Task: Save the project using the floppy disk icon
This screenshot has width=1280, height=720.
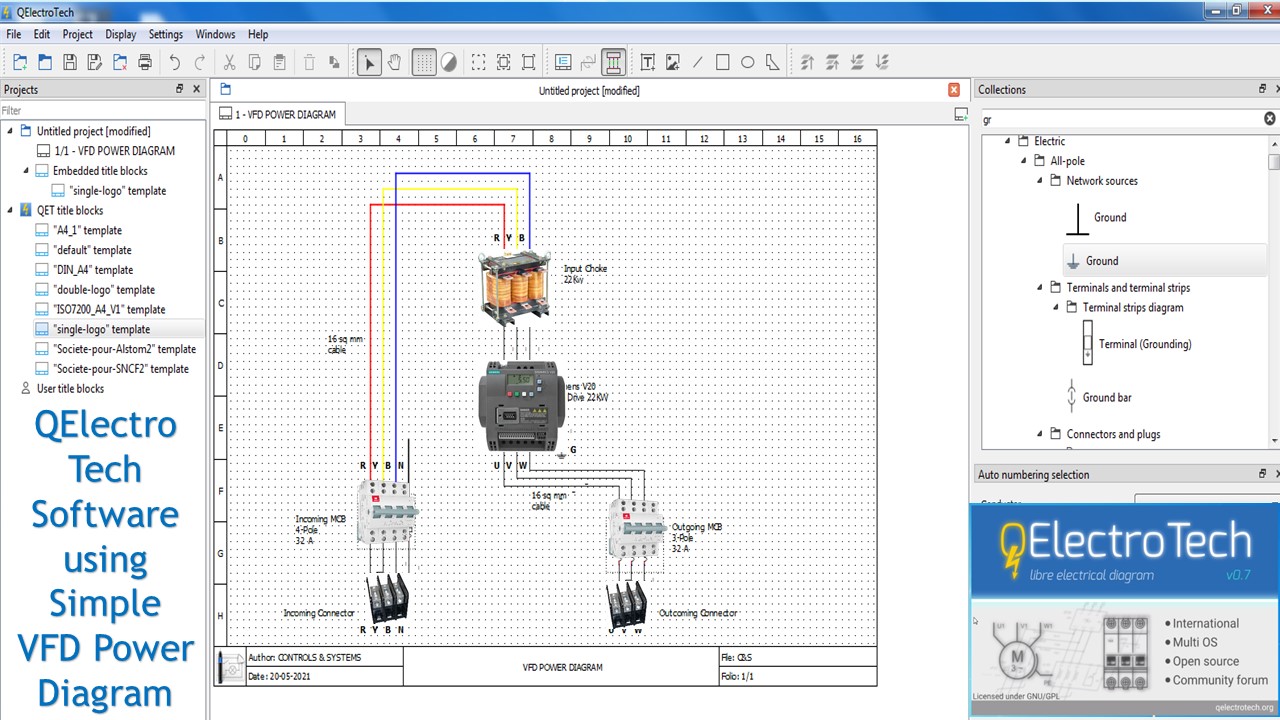Action: coord(70,62)
